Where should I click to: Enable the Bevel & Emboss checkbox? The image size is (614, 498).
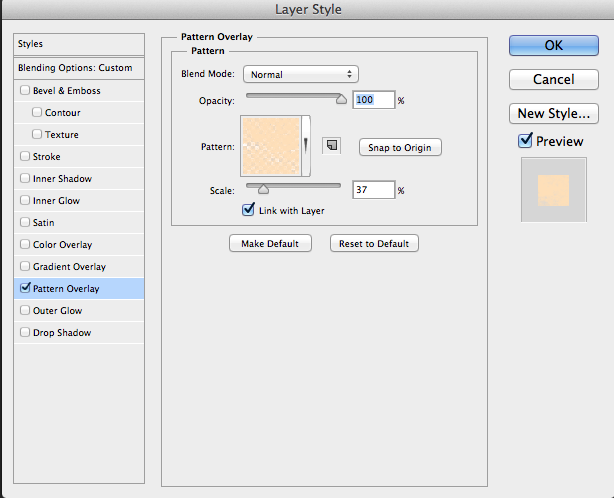point(25,90)
